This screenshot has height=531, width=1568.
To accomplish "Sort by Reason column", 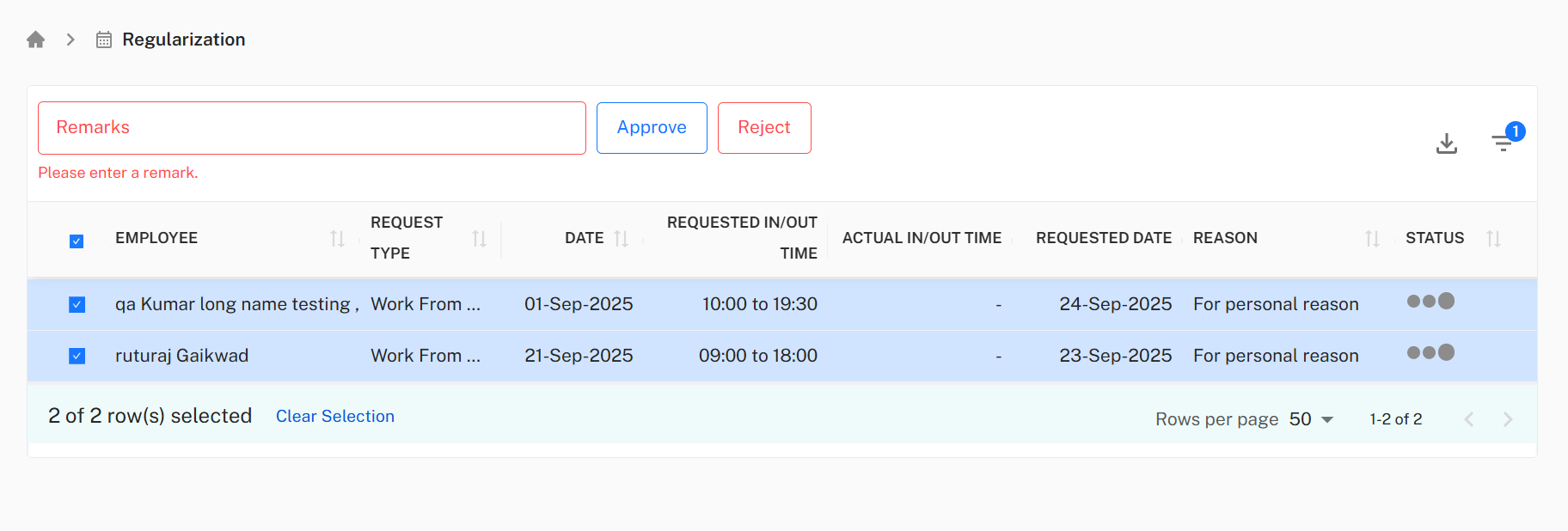I will pos(1372,239).
